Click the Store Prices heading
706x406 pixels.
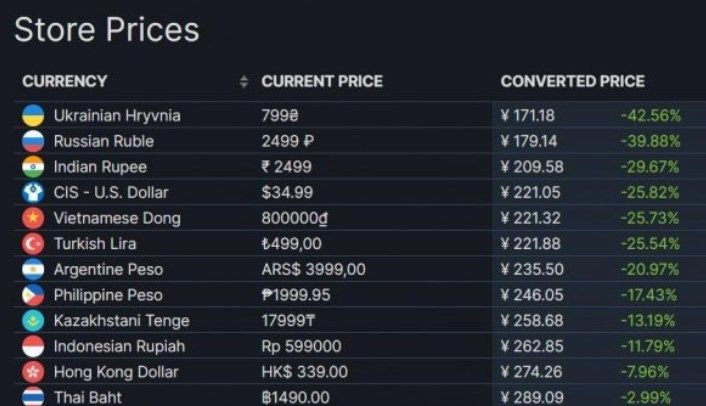point(106,30)
